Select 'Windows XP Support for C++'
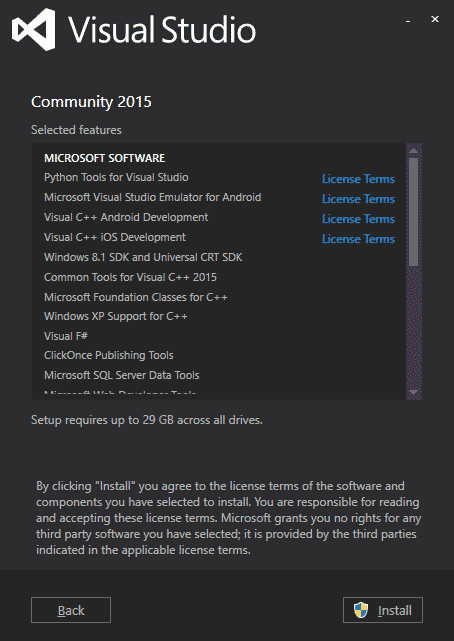The image size is (454, 641). pyautogui.click(x=116, y=316)
